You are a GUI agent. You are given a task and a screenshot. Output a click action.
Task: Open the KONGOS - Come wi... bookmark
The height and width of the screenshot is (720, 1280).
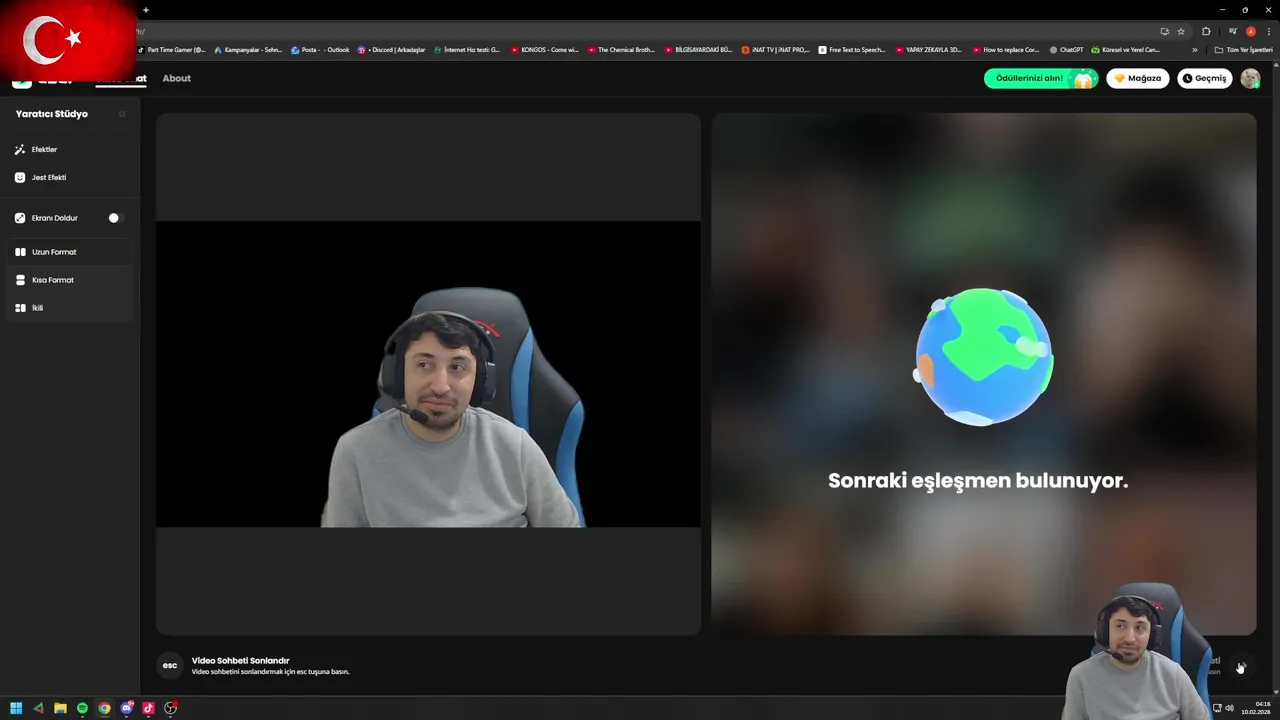pyautogui.click(x=544, y=50)
